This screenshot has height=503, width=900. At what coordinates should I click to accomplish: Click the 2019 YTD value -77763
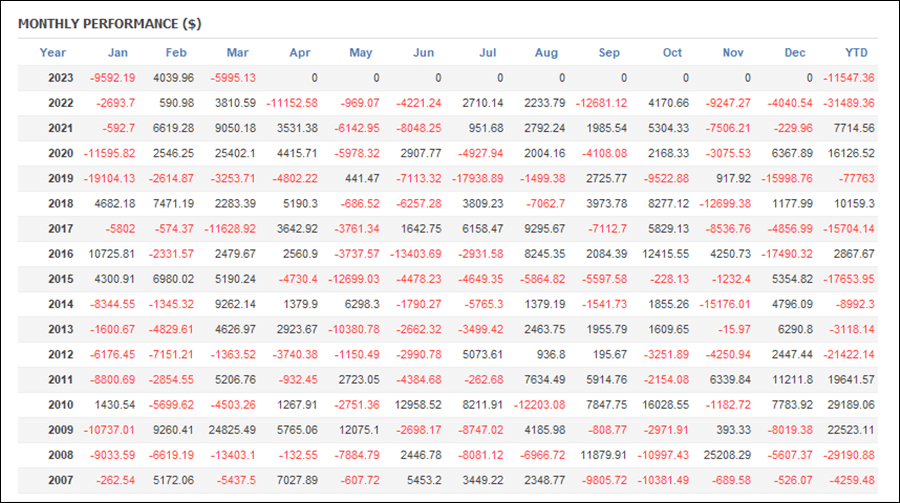click(856, 178)
